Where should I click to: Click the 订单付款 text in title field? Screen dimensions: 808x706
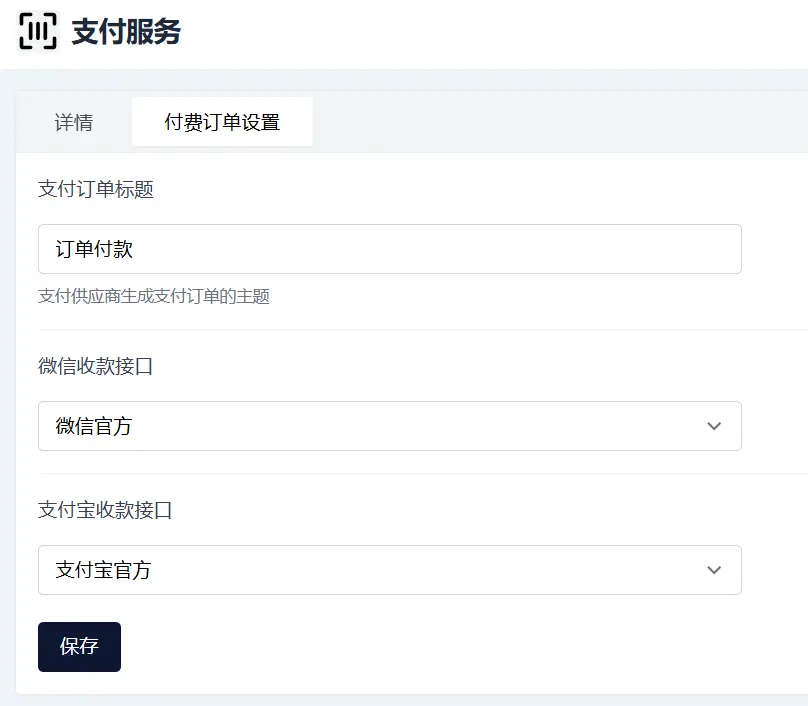pos(94,250)
